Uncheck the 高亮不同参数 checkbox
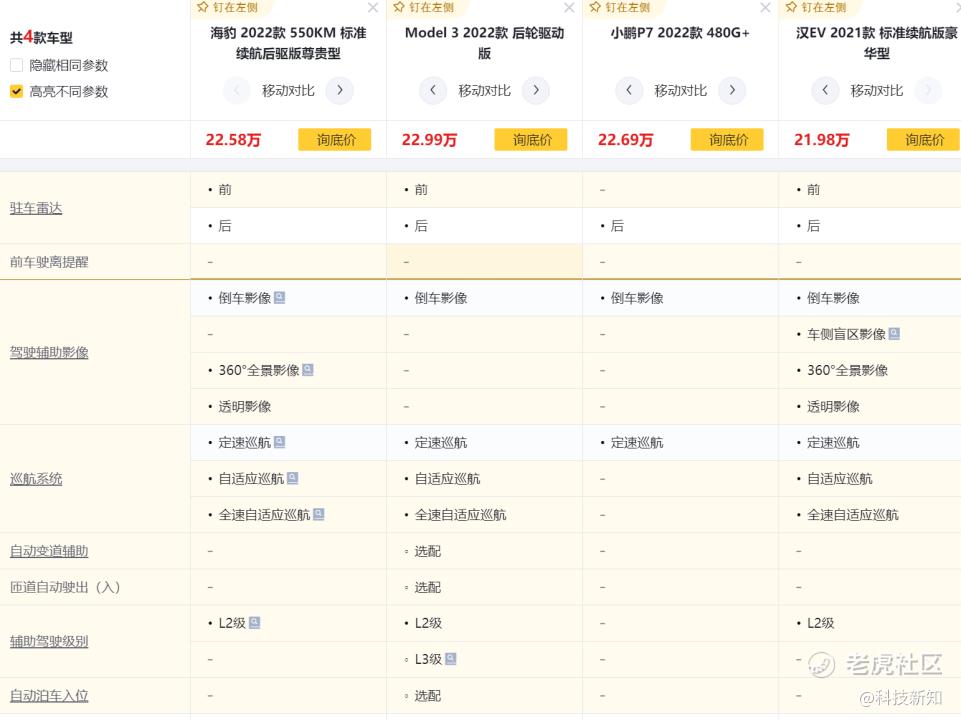961x720 pixels. [x=17, y=91]
